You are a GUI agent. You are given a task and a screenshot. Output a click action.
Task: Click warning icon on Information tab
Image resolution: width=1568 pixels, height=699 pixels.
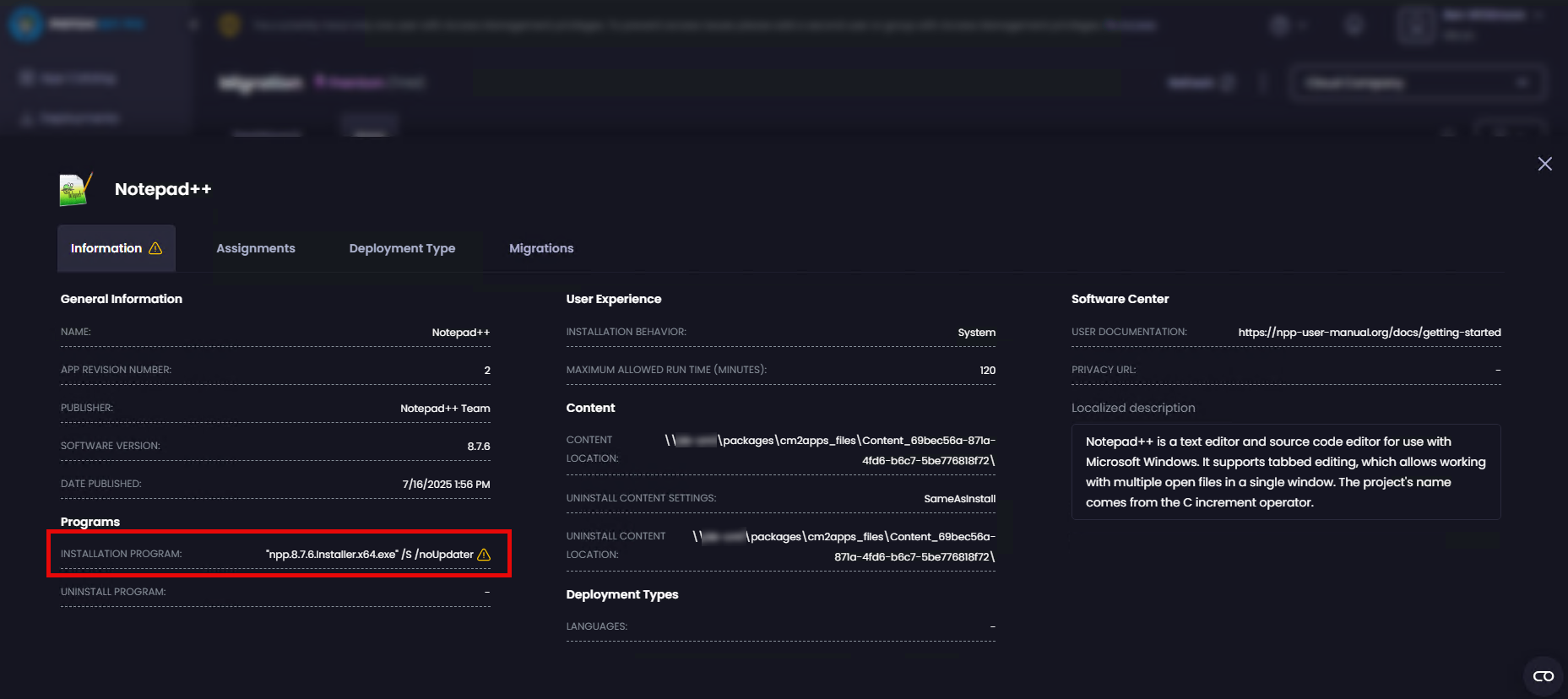[x=155, y=248]
